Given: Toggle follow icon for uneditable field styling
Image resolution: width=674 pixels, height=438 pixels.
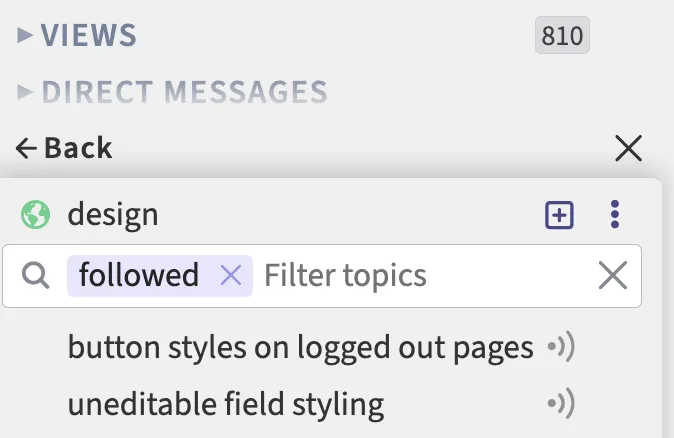Looking at the screenshot, I should pos(561,405).
